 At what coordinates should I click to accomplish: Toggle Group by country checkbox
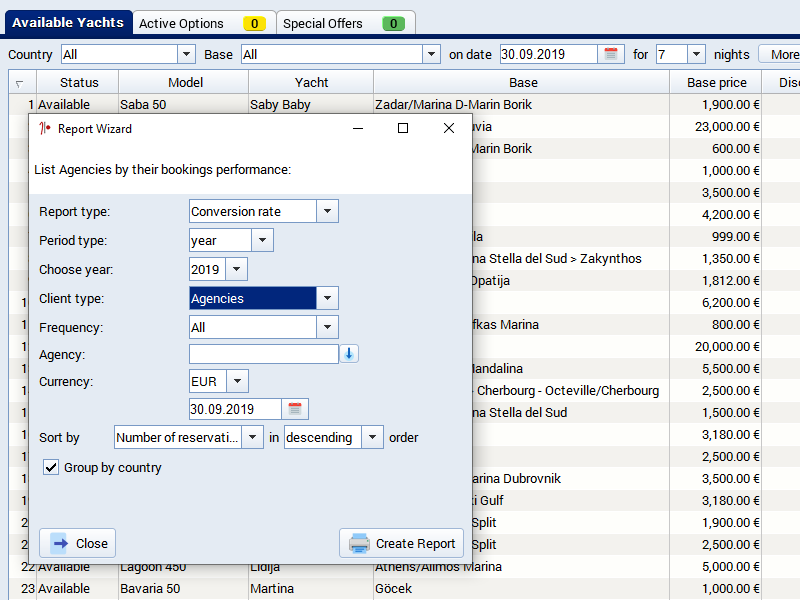(x=51, y=468)
